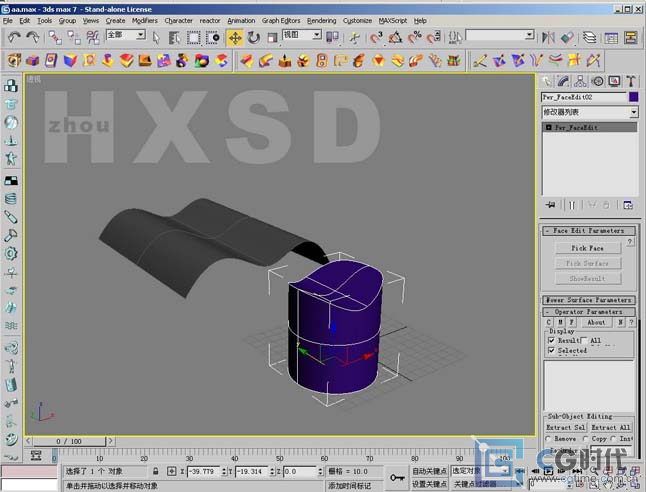Open the 全部 selection filter dropdown

click(141, 35)
